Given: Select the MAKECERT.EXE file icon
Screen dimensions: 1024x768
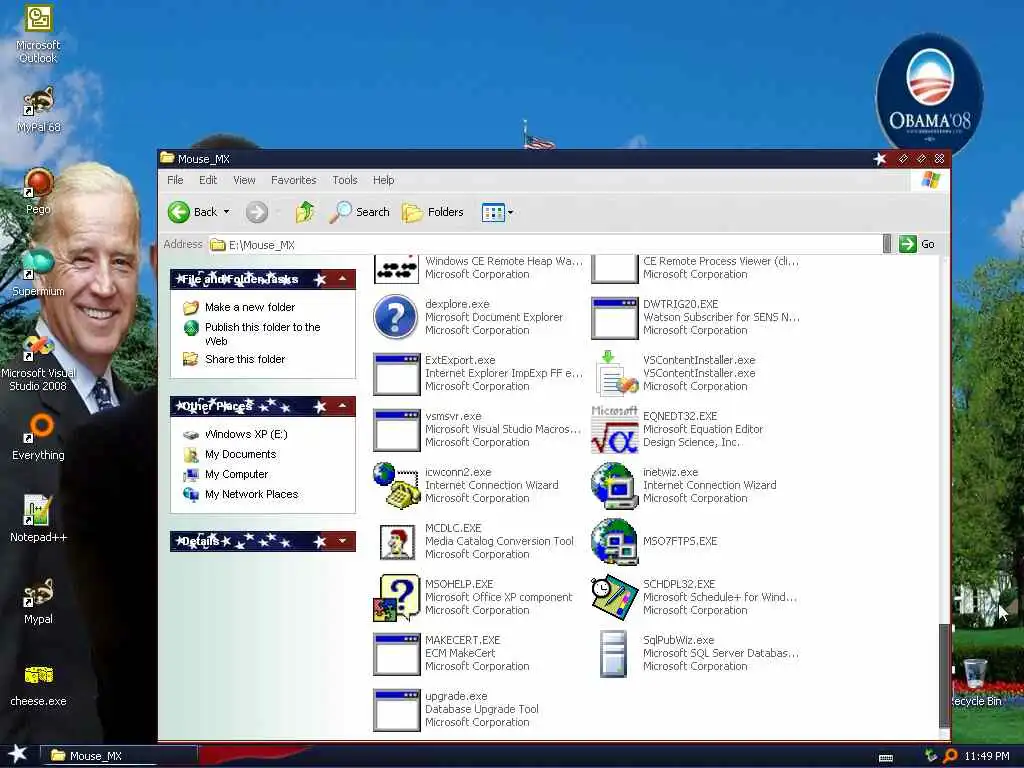Looking at the screenshot, I should click(x=396, y=653).
